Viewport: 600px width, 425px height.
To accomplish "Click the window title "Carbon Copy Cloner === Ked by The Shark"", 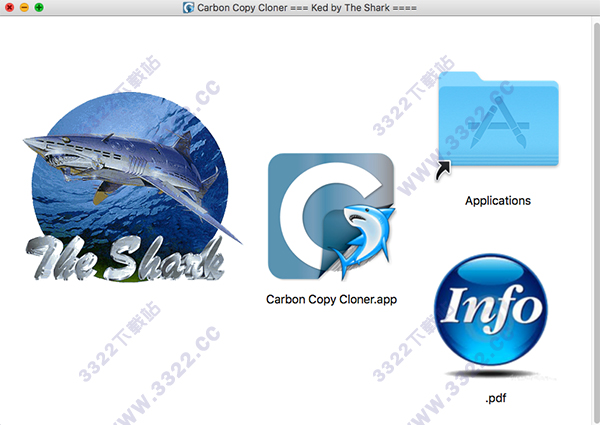I will point(307,8).
